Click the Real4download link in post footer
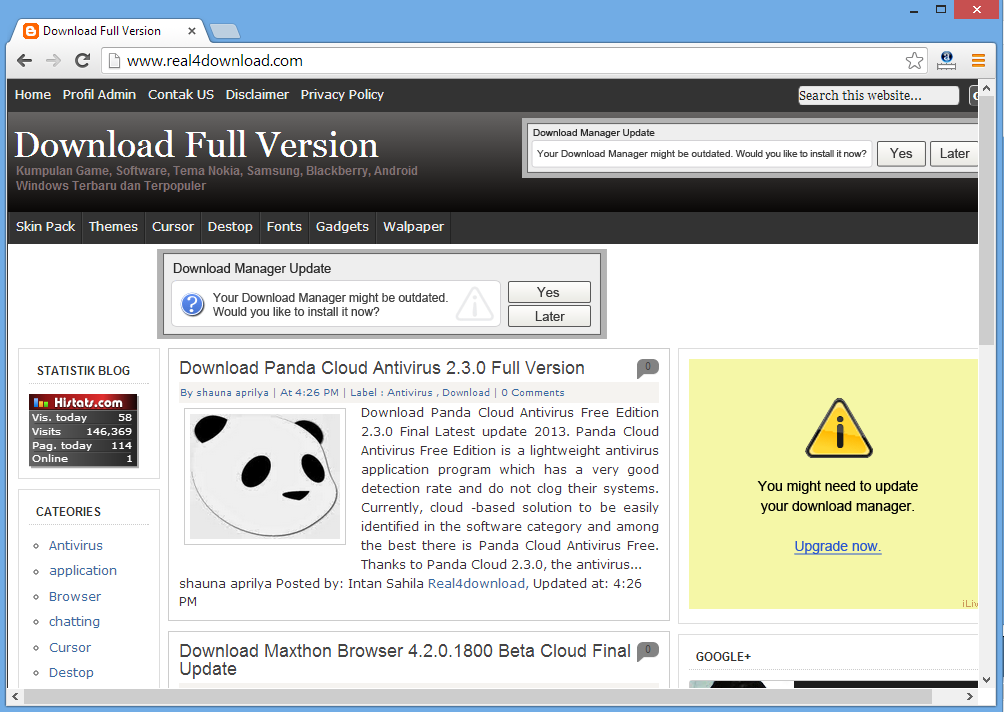 [476, 583]
